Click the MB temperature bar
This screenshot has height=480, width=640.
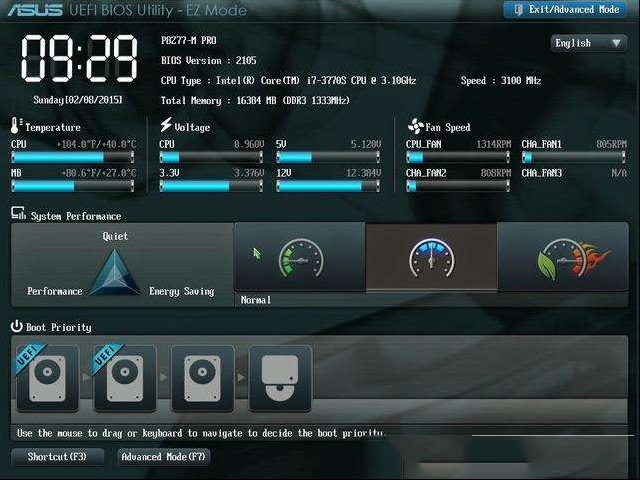point(73,186)
